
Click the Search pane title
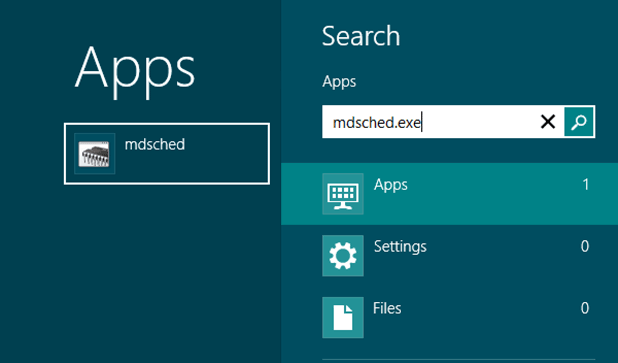click(361, 36)
